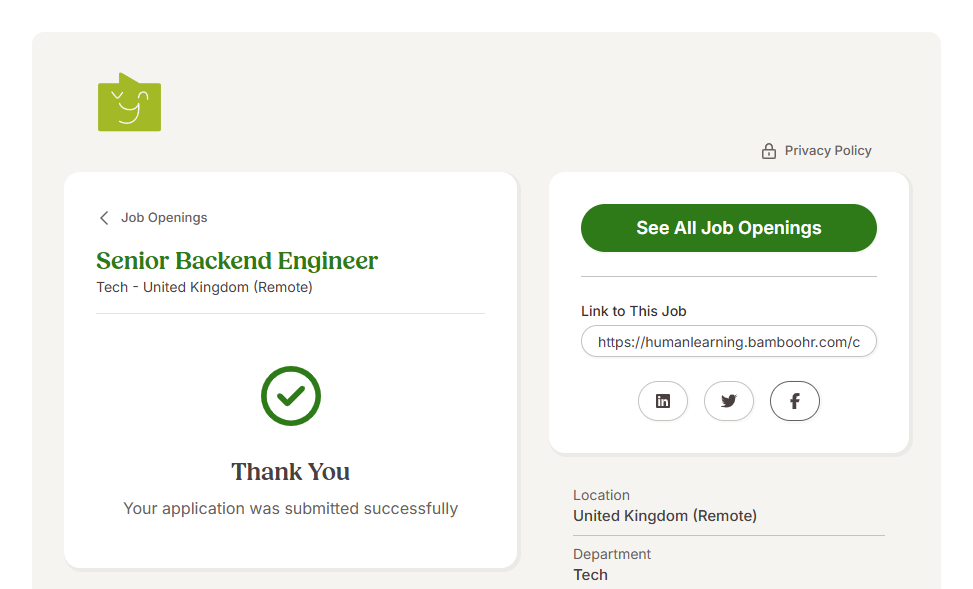
Task: Click the green company logo
Action: pos(129,103)
